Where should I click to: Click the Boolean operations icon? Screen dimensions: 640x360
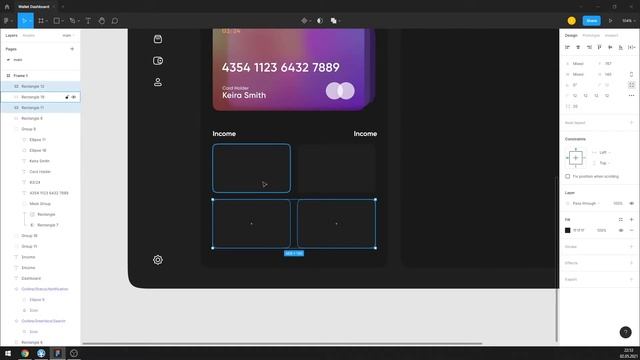tap(333, 20)
